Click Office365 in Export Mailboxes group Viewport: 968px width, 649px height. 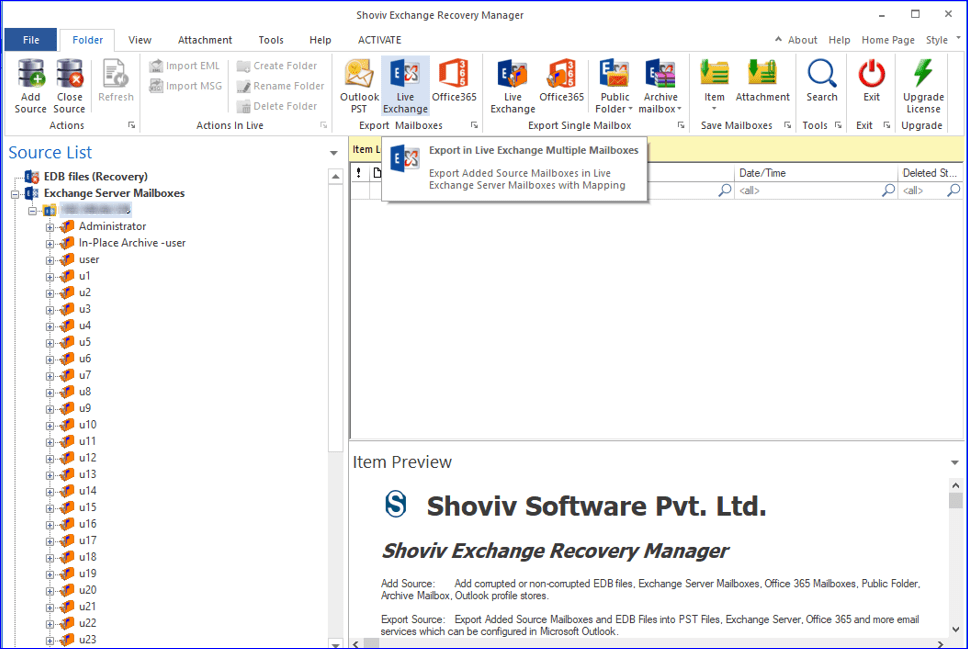[454, 80]
